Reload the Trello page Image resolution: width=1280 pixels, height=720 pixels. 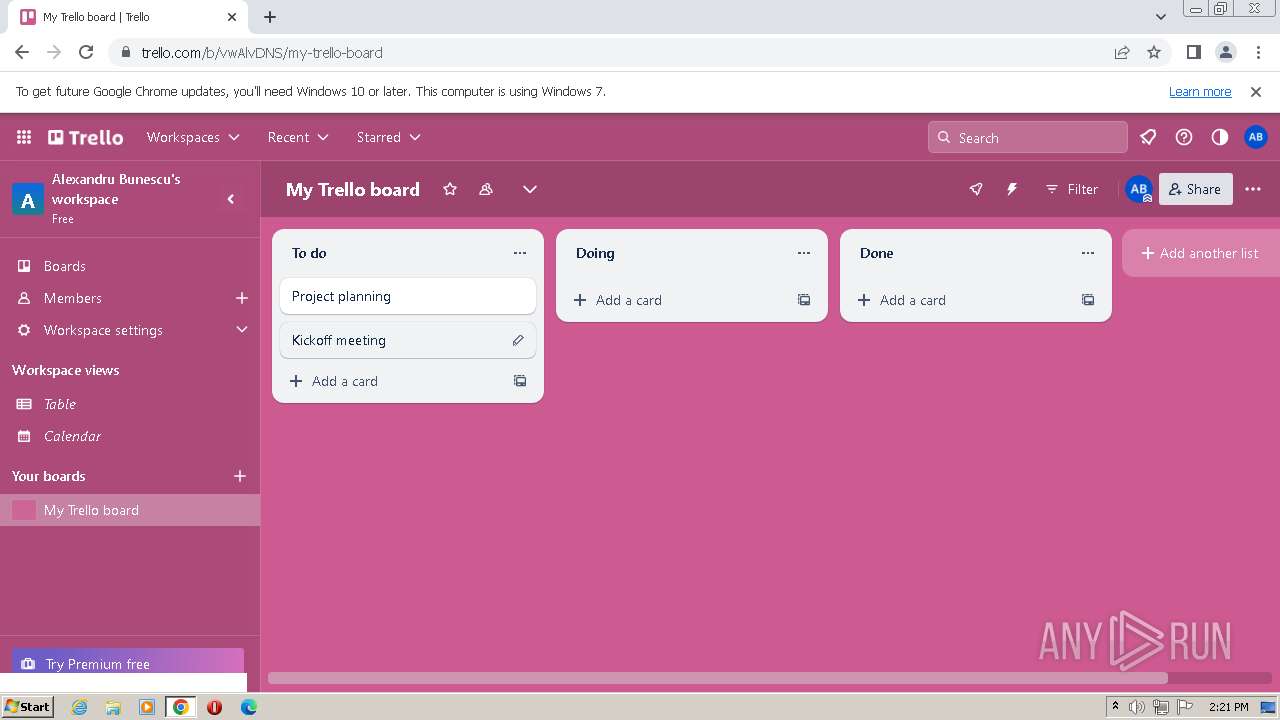86,52
